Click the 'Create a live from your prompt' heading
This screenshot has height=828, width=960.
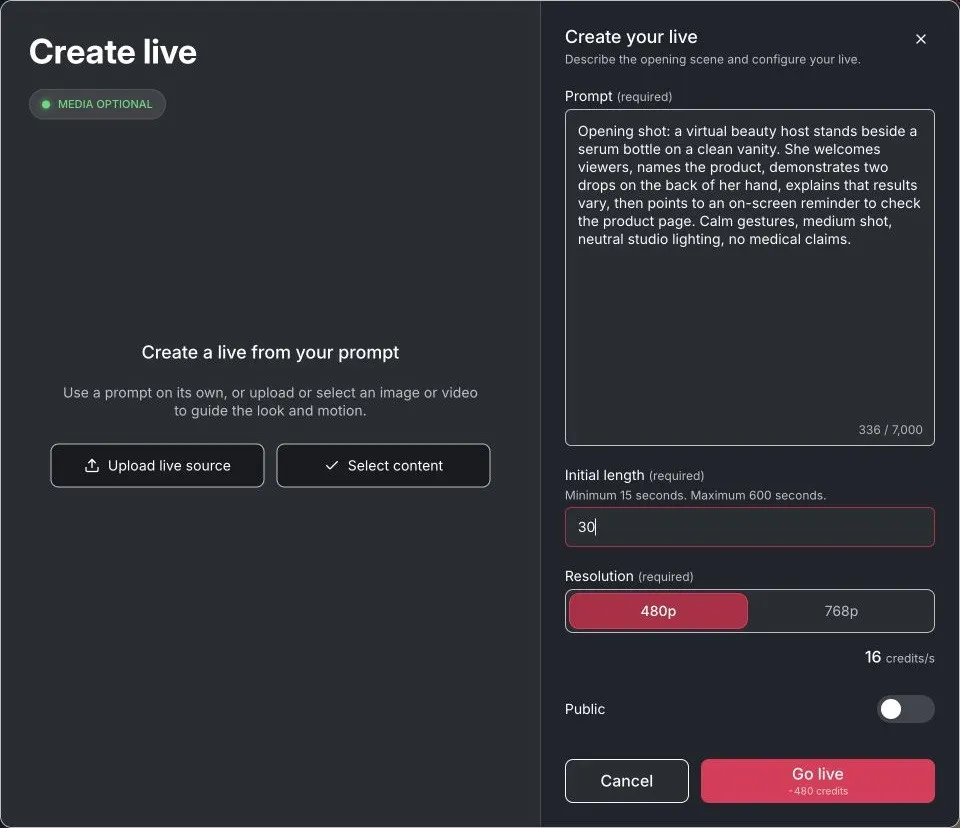coord(270,352)
